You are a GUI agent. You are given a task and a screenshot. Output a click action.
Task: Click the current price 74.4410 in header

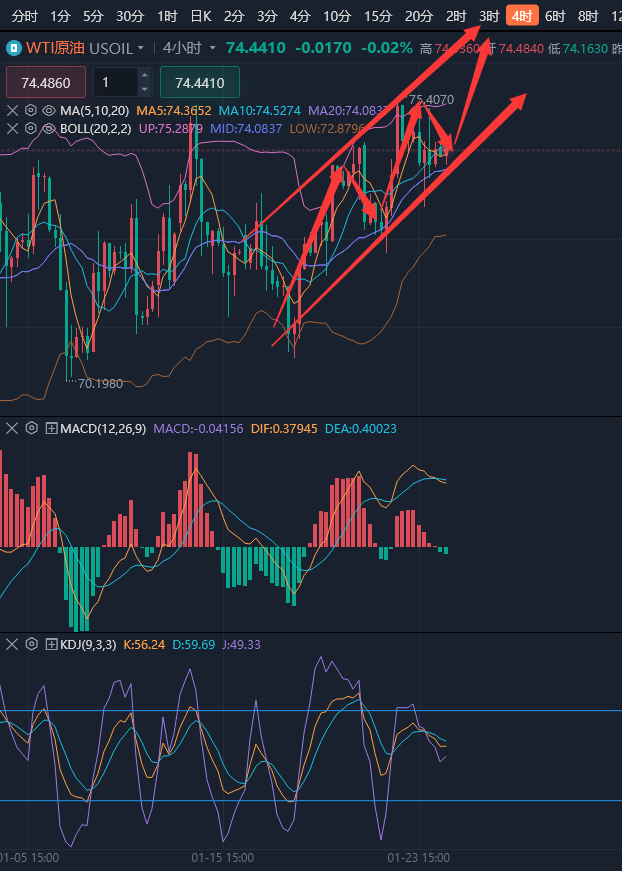tap(256, 48)
